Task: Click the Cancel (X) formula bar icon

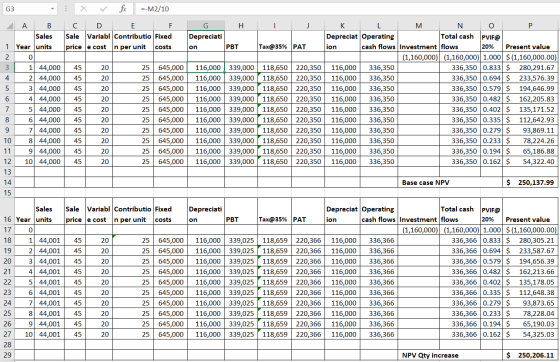Action: [x=84, y=9]
